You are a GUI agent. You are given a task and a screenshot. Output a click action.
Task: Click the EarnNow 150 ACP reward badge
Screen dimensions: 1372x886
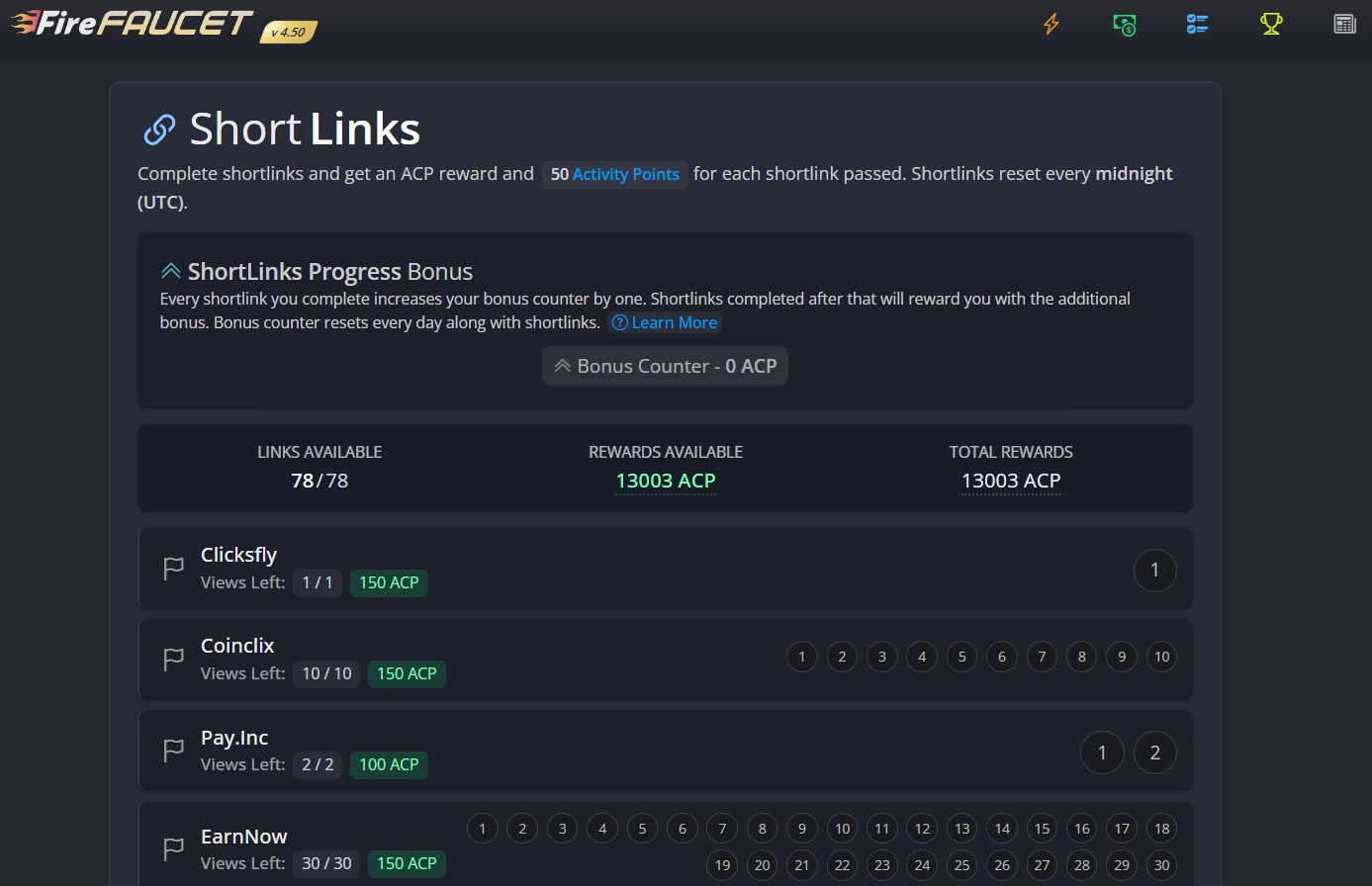click(x=407, y=863)
